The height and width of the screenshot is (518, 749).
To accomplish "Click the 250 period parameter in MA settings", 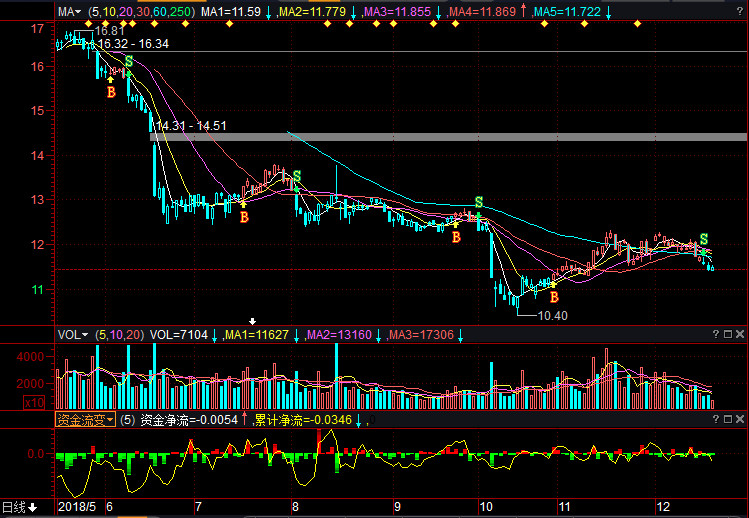I will coord(180,12).
